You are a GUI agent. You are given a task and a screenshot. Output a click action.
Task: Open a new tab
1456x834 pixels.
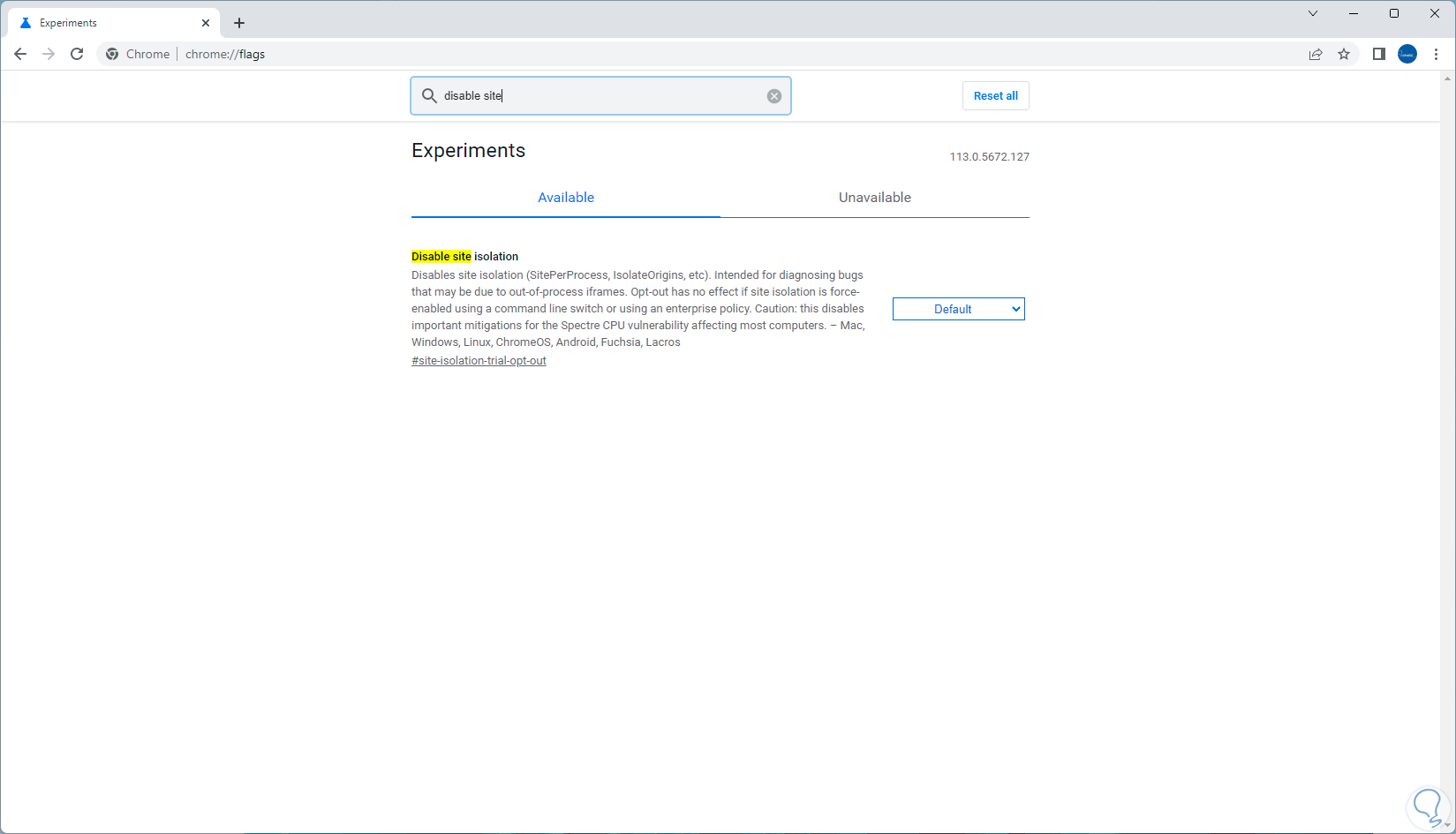239,23
